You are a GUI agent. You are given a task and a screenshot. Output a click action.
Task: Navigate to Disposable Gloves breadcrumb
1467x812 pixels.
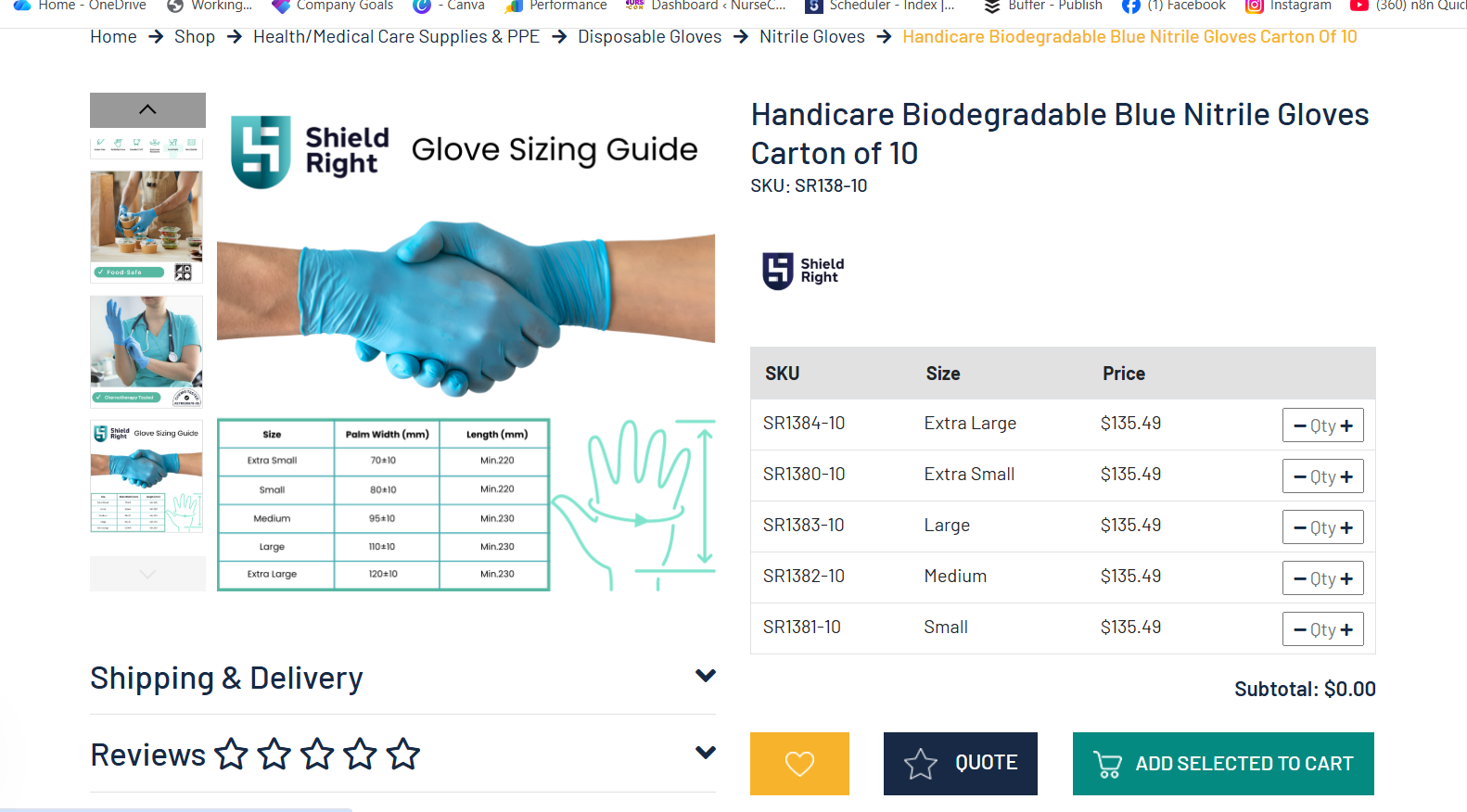click(649, 37)
